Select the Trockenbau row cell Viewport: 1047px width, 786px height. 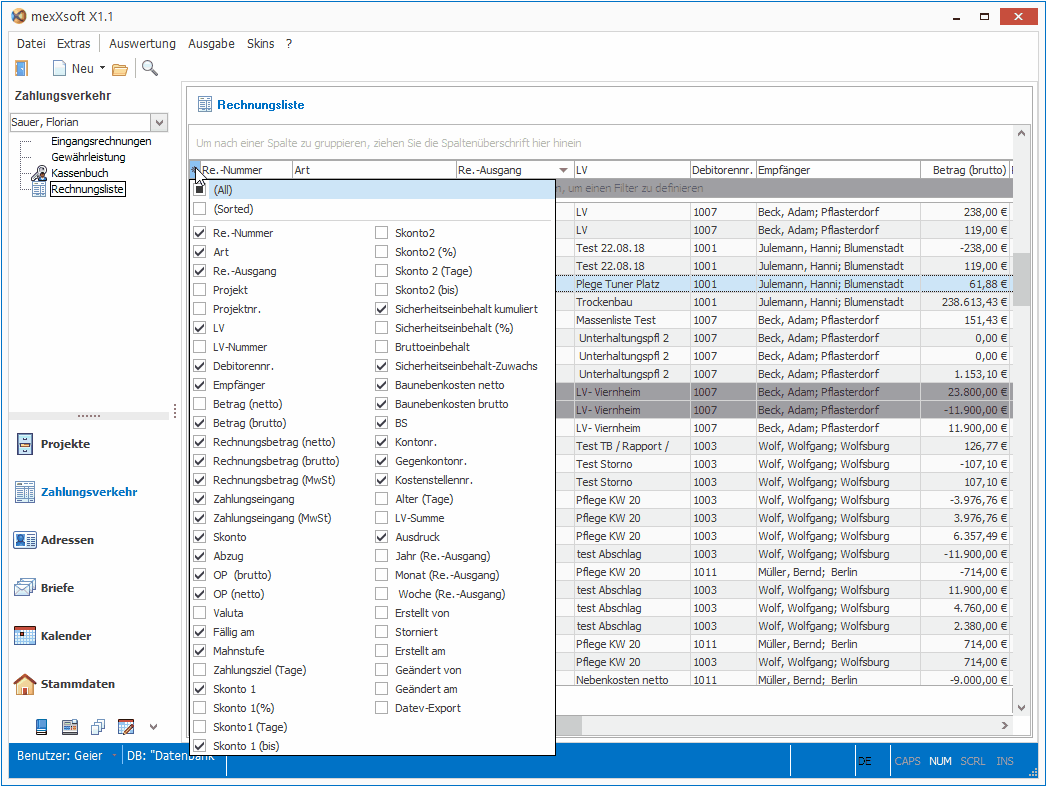632,302
